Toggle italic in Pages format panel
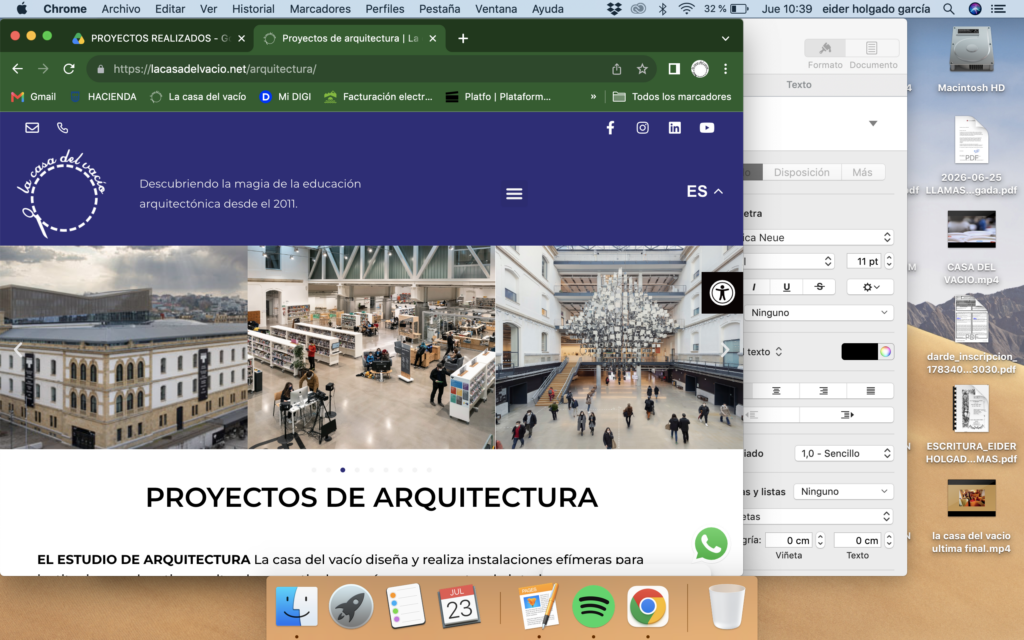 (x=754, y=287)
